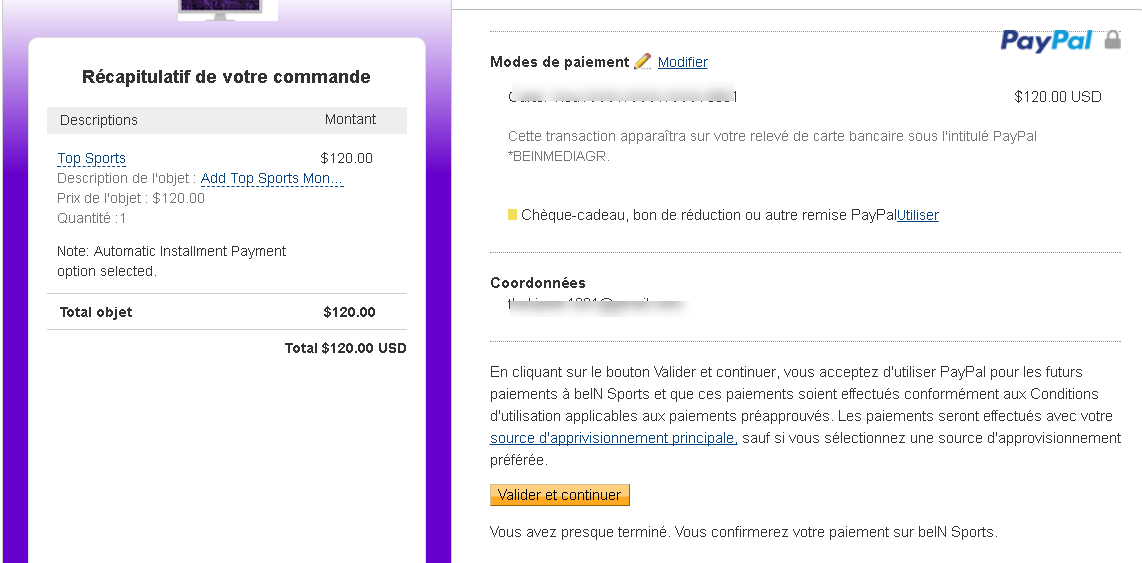Click the Récapitulatif de votre commande heading

226,76
